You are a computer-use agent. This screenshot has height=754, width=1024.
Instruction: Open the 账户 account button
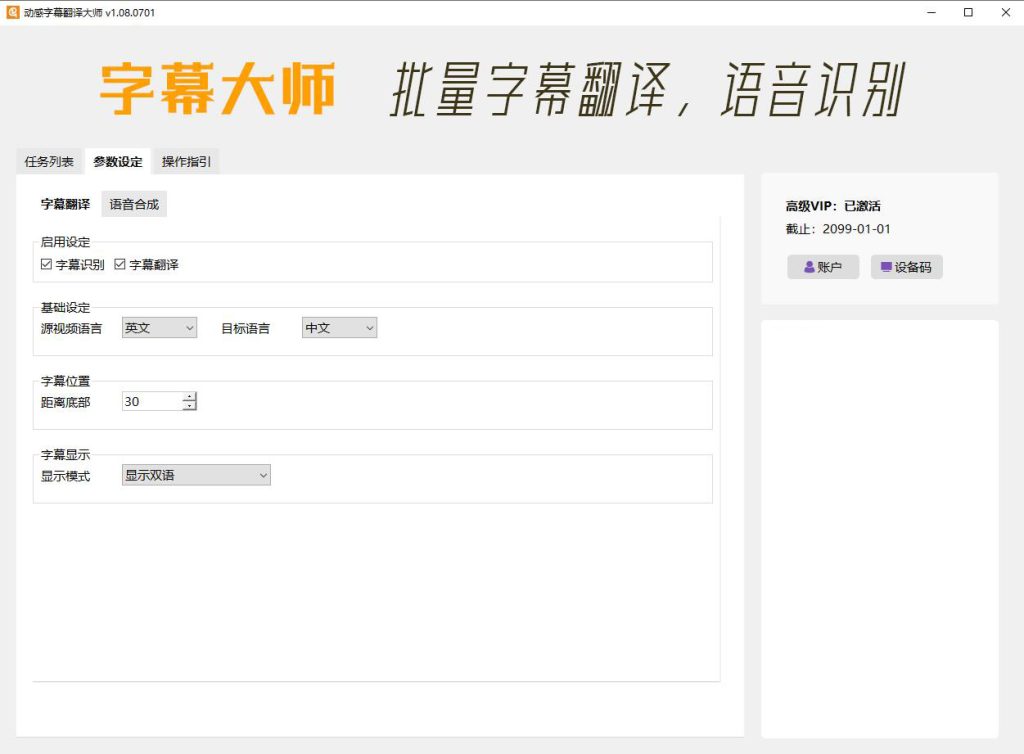[823, 267]
